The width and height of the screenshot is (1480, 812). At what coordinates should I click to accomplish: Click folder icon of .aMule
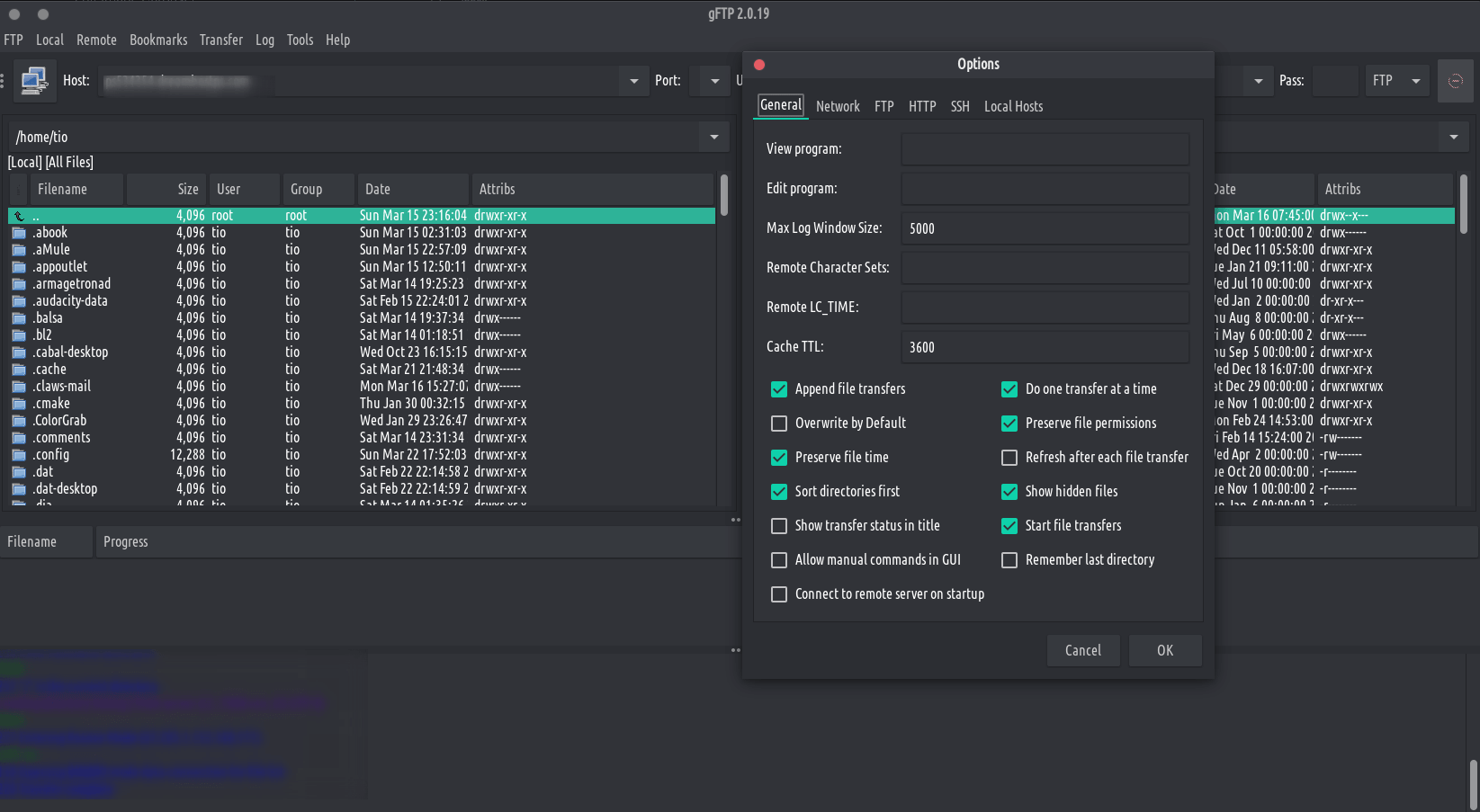pyautogui.click(x=19, y=250)
